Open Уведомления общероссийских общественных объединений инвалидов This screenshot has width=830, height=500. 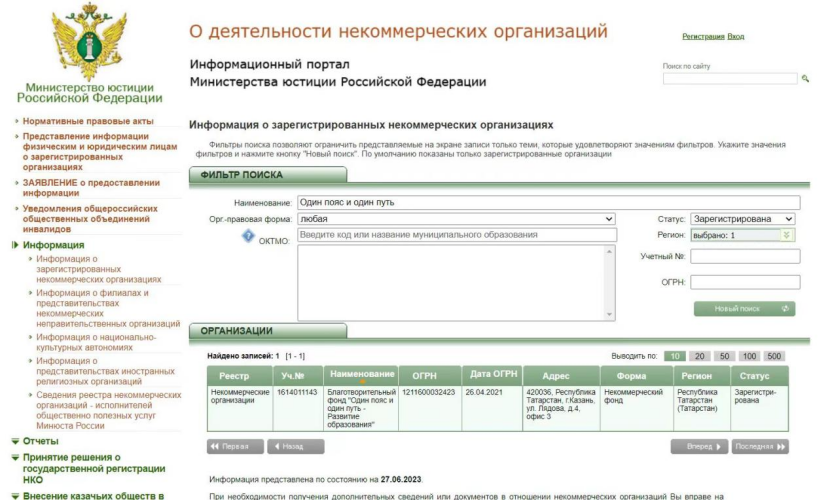coord(90,219)
